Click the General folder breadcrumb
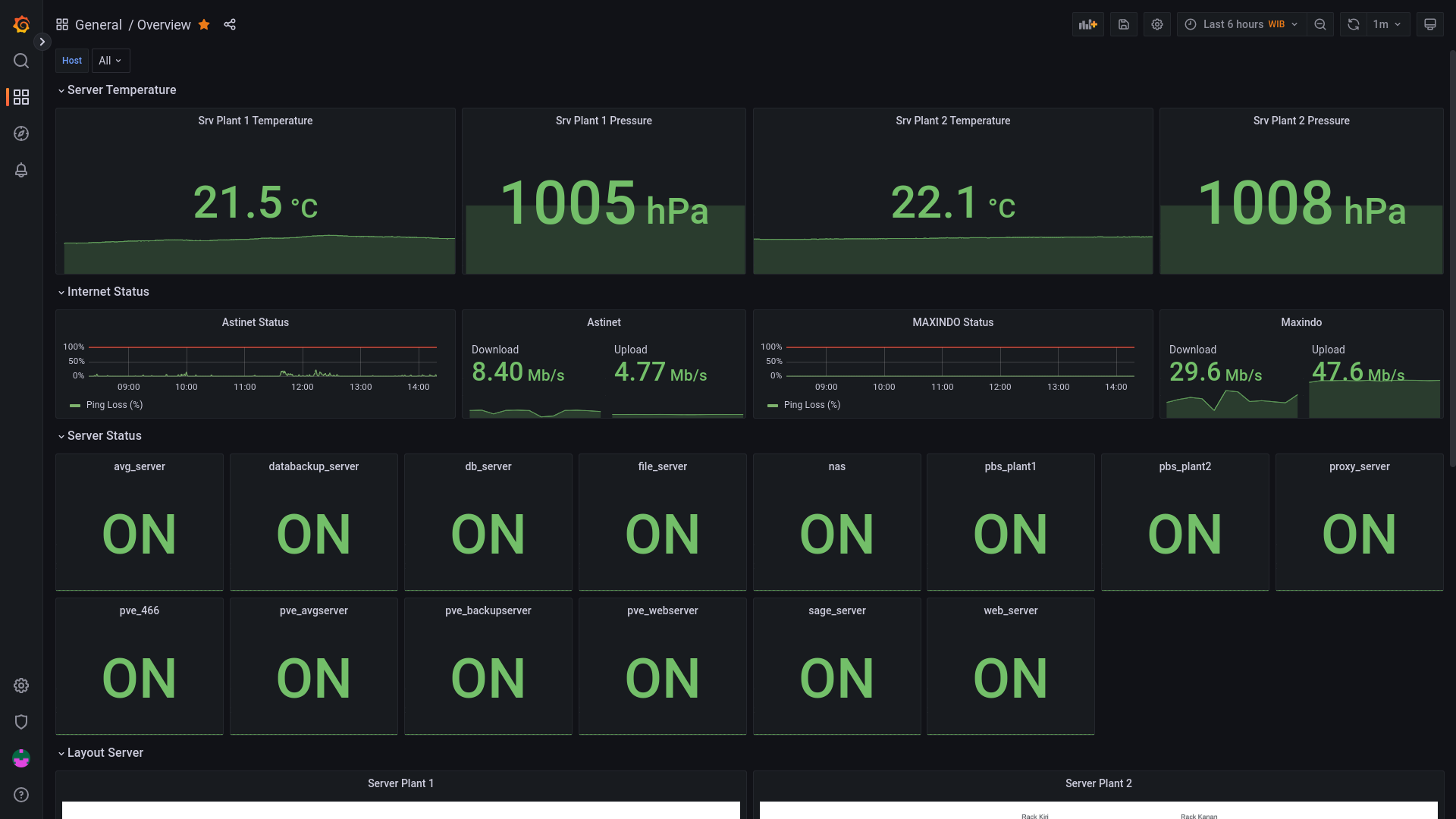Viewport: 1456px width, 819px height. click(x=99, y=24)
